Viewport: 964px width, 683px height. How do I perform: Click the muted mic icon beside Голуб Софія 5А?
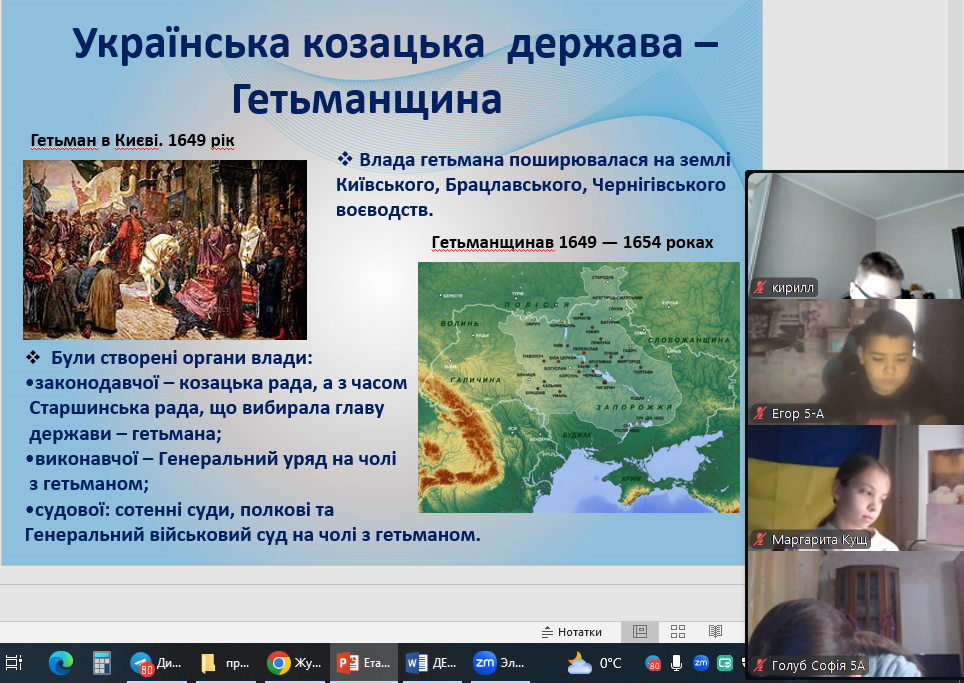pos(761,665)
